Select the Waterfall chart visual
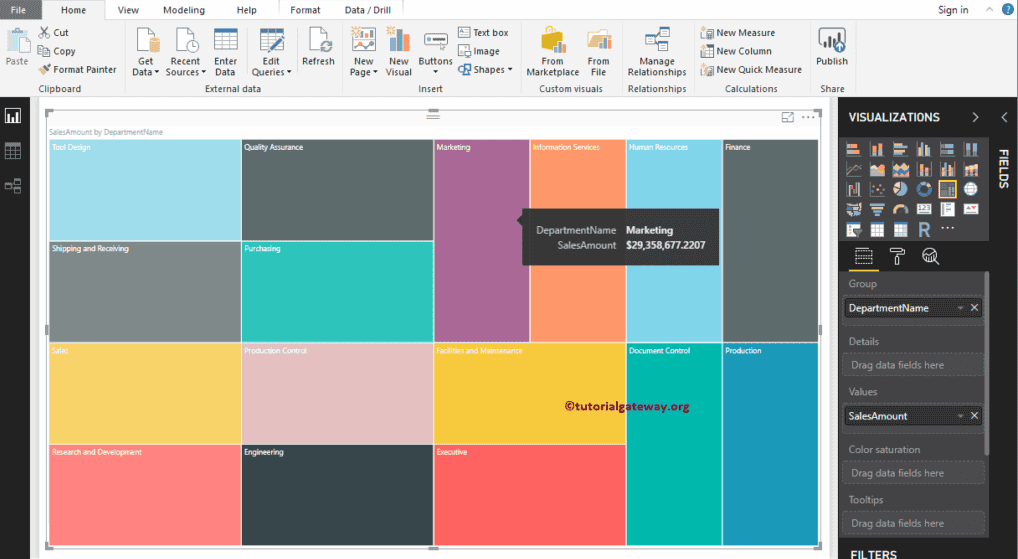This screenshot has width=1018, height=559. click(853, 189)
